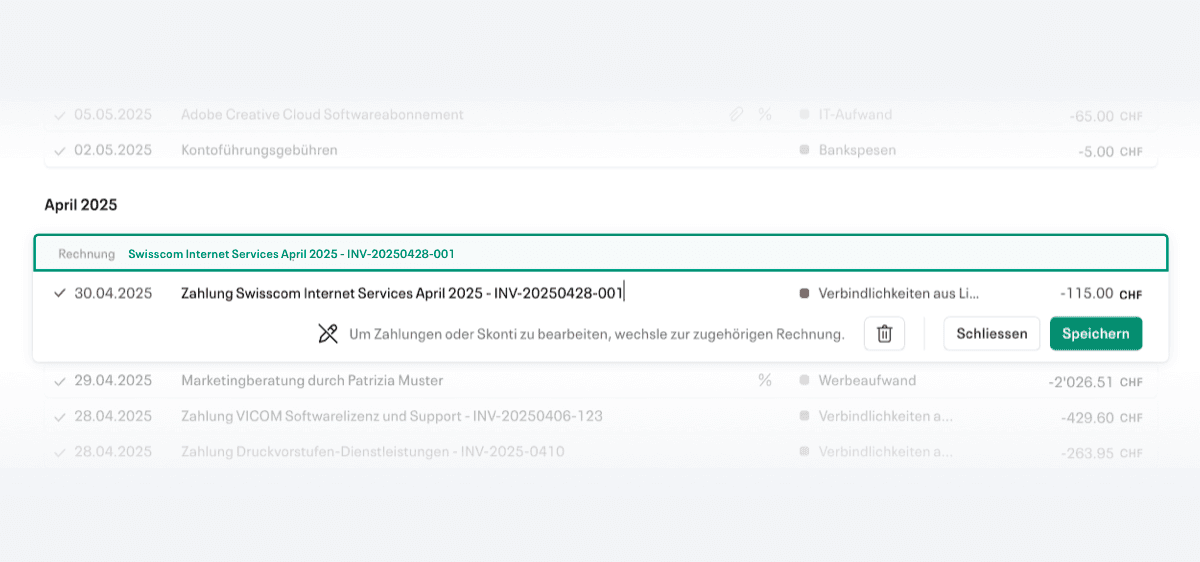Click the paperclip attachment icon on Adobe row
Image resolution: width=1200 pixels, height=562 pixels.
coord(736,115)
